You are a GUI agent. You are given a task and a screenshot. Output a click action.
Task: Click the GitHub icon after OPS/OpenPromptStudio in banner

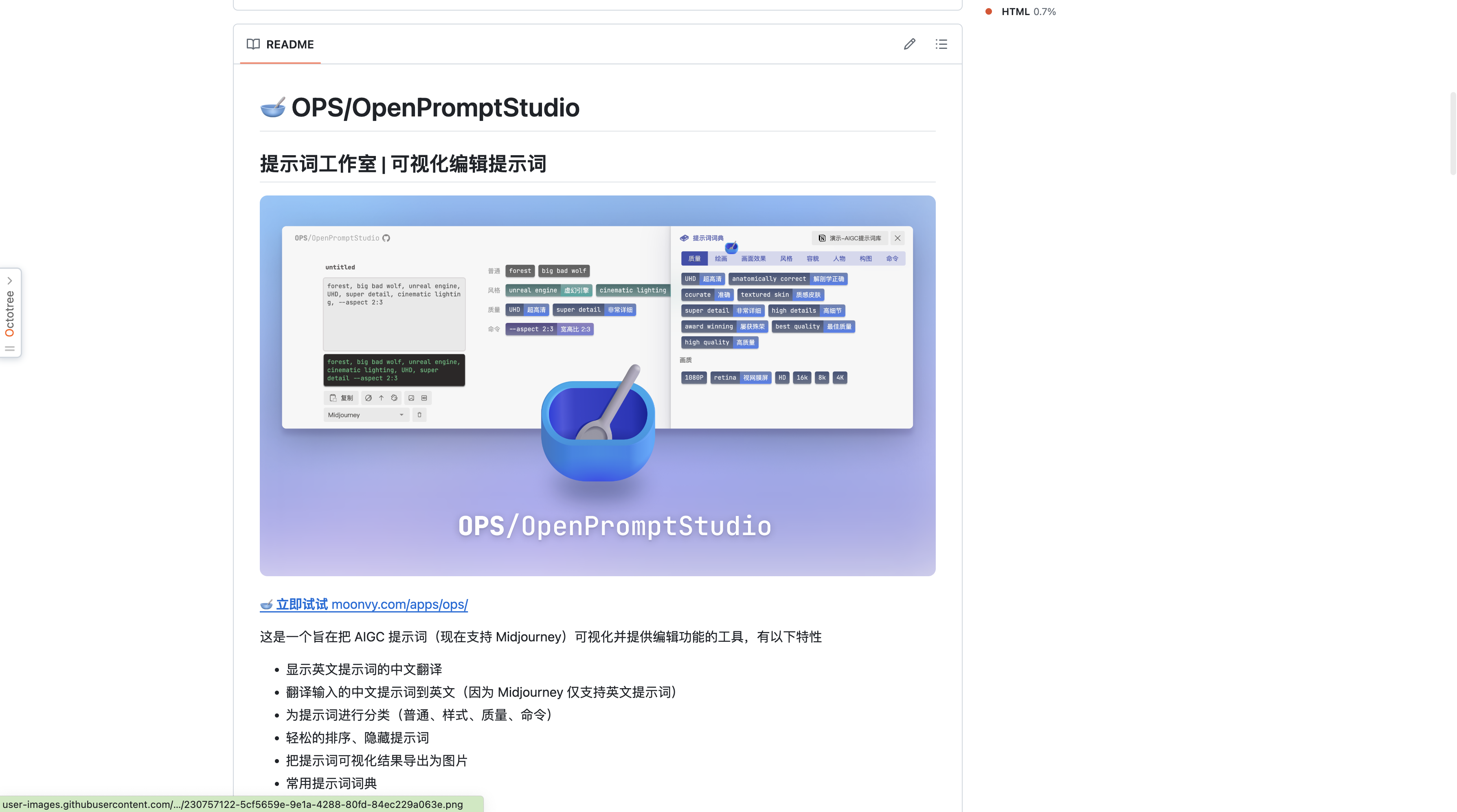click(x=386, y=238)
